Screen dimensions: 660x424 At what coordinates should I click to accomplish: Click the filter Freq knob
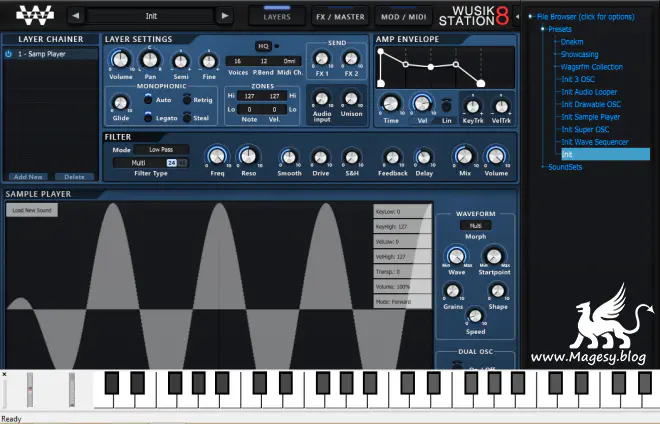point(217,156)
